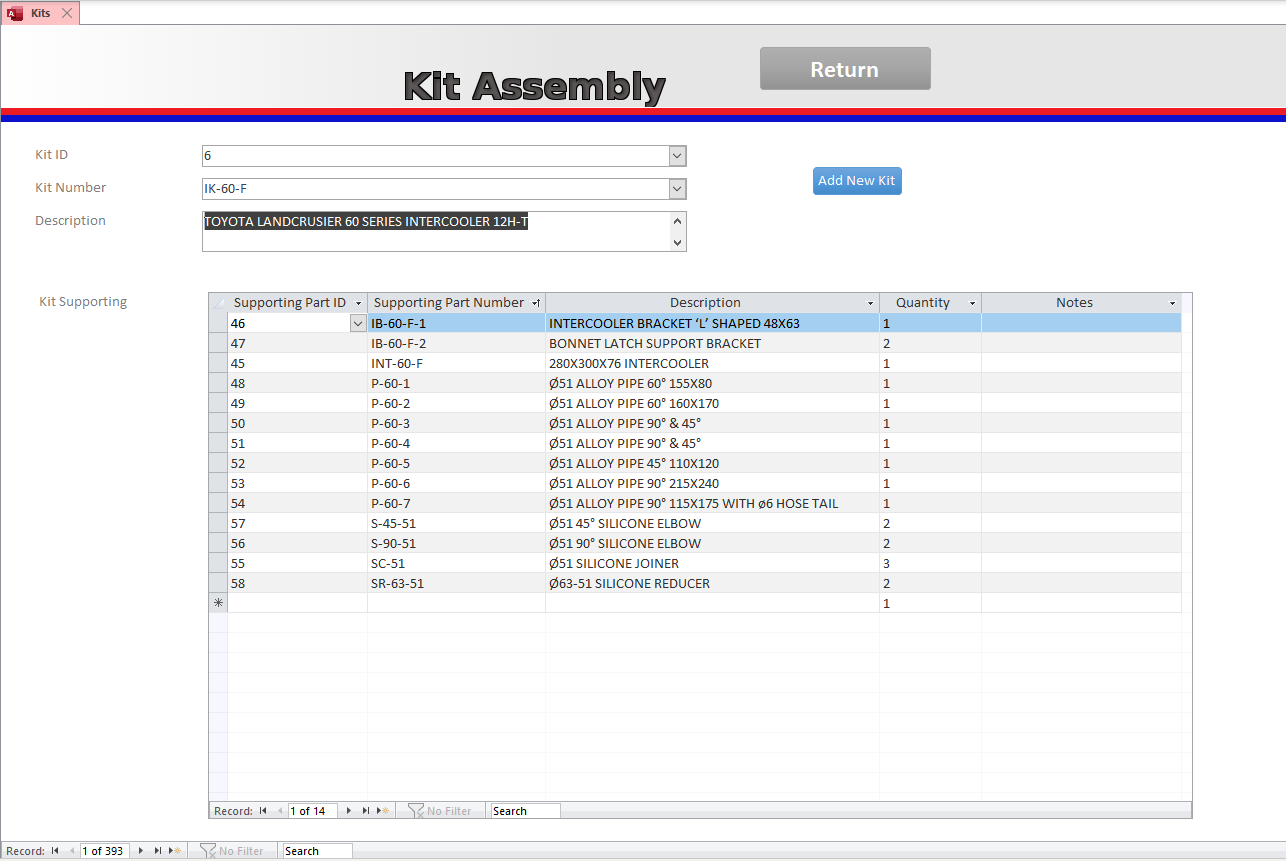Click description 'Ø51 SILICONE JOINER'

614,563
